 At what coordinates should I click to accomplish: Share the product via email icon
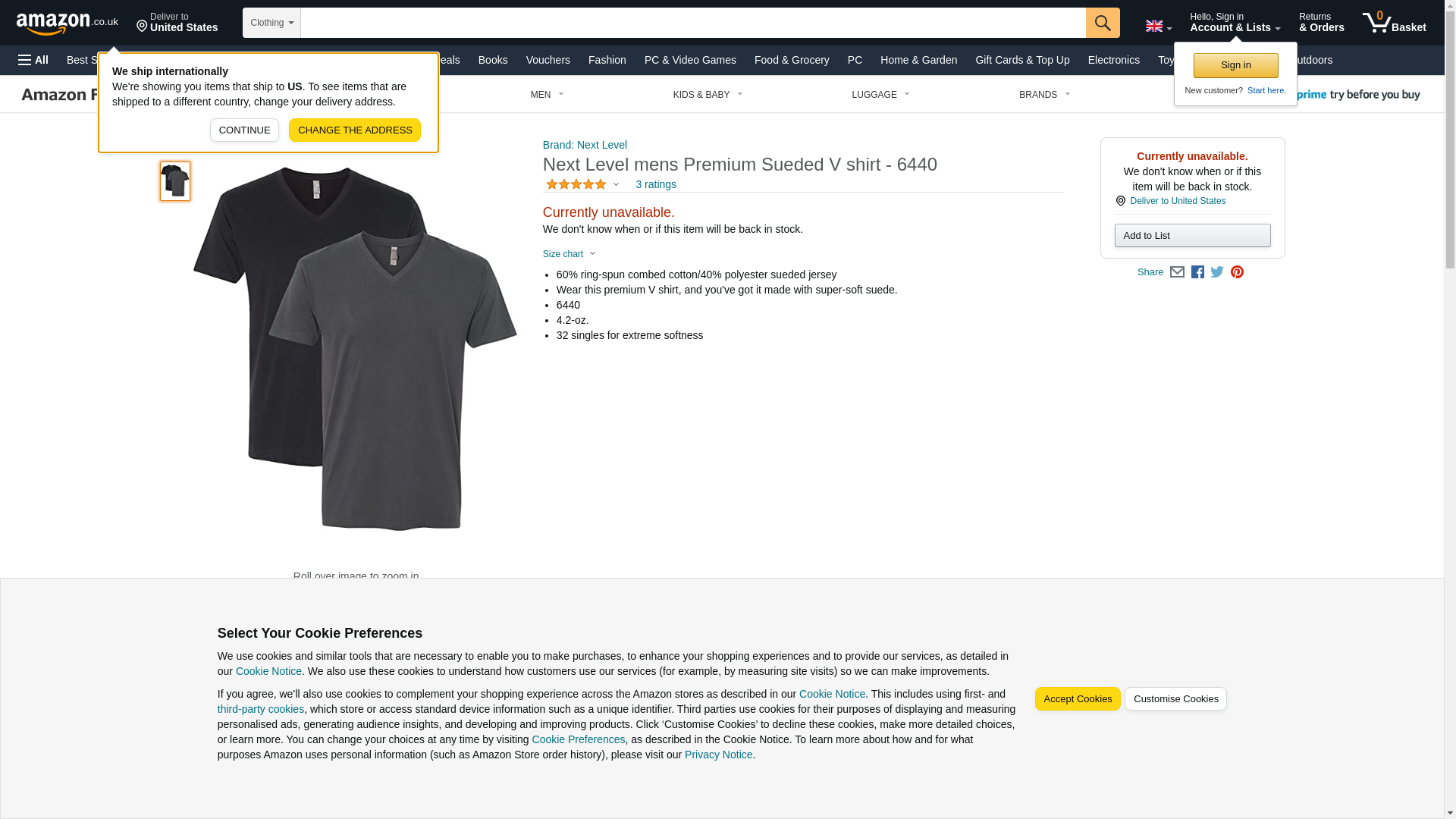(1177, 272)
